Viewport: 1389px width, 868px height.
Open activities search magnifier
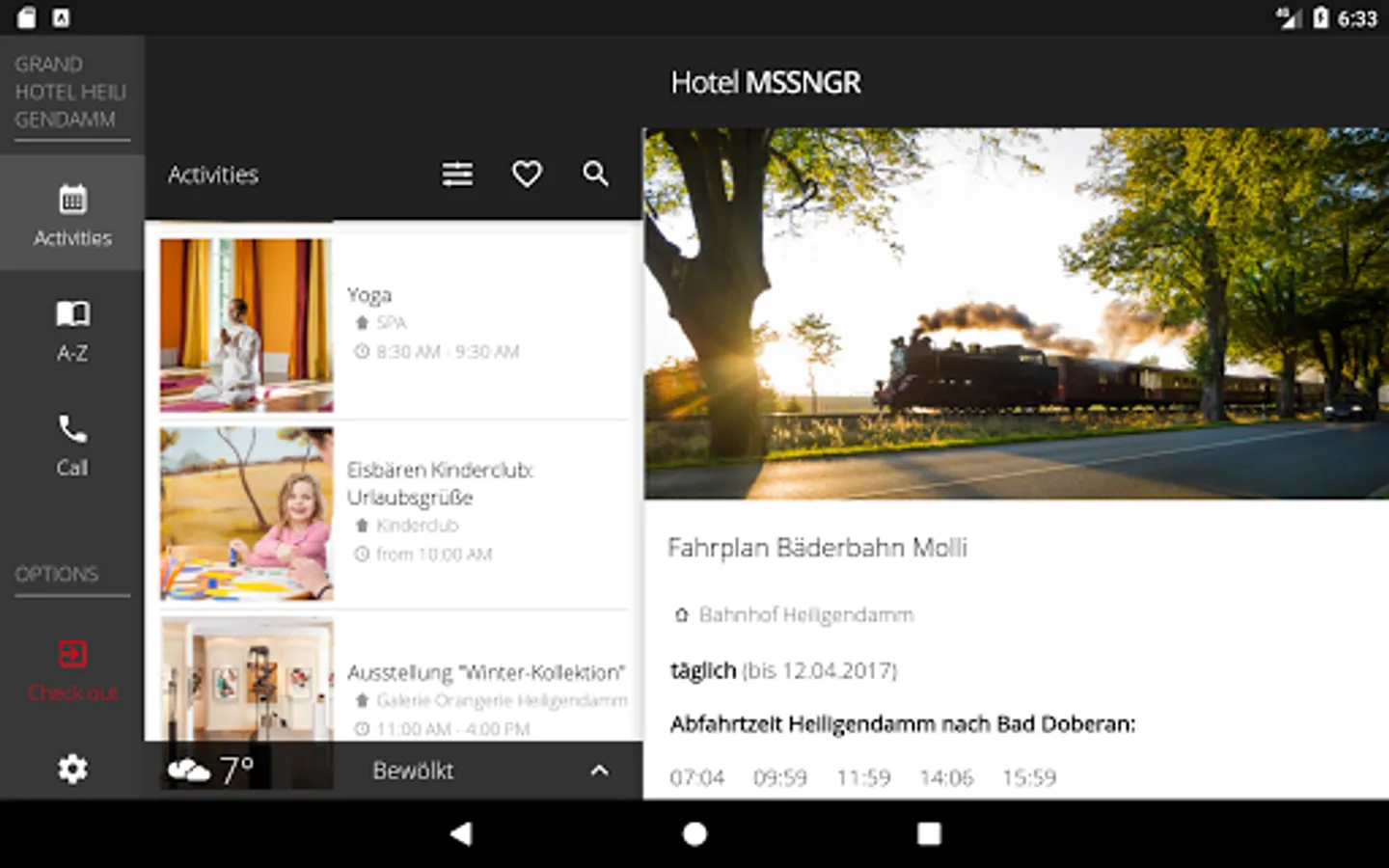tap(596, 175)
